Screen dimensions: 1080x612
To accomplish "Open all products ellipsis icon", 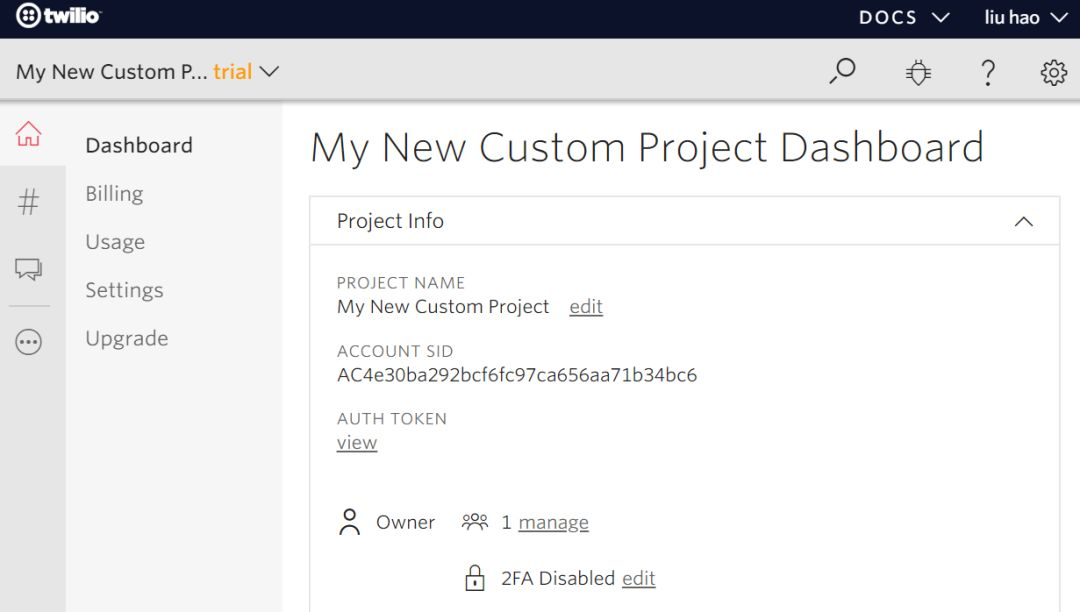I will click(28, 341).
